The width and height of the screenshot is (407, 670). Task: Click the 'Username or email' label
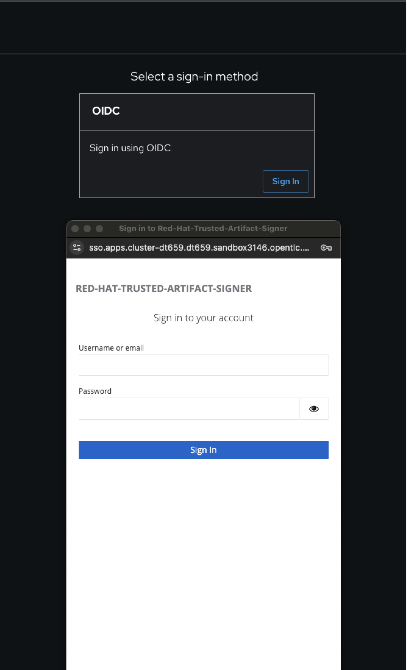pyautogui.click(x=111, y=348)
